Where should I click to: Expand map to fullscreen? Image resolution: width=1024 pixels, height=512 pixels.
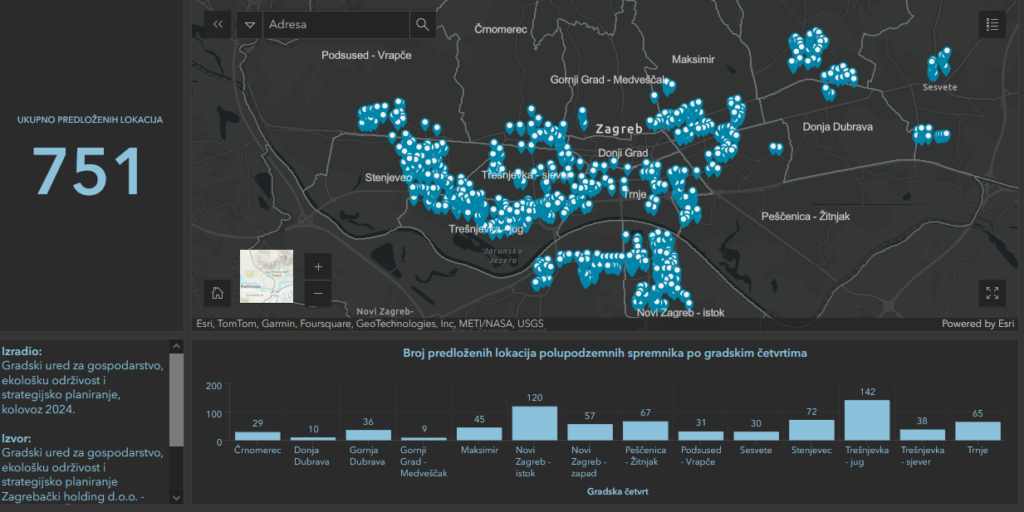tap(992, 293)
